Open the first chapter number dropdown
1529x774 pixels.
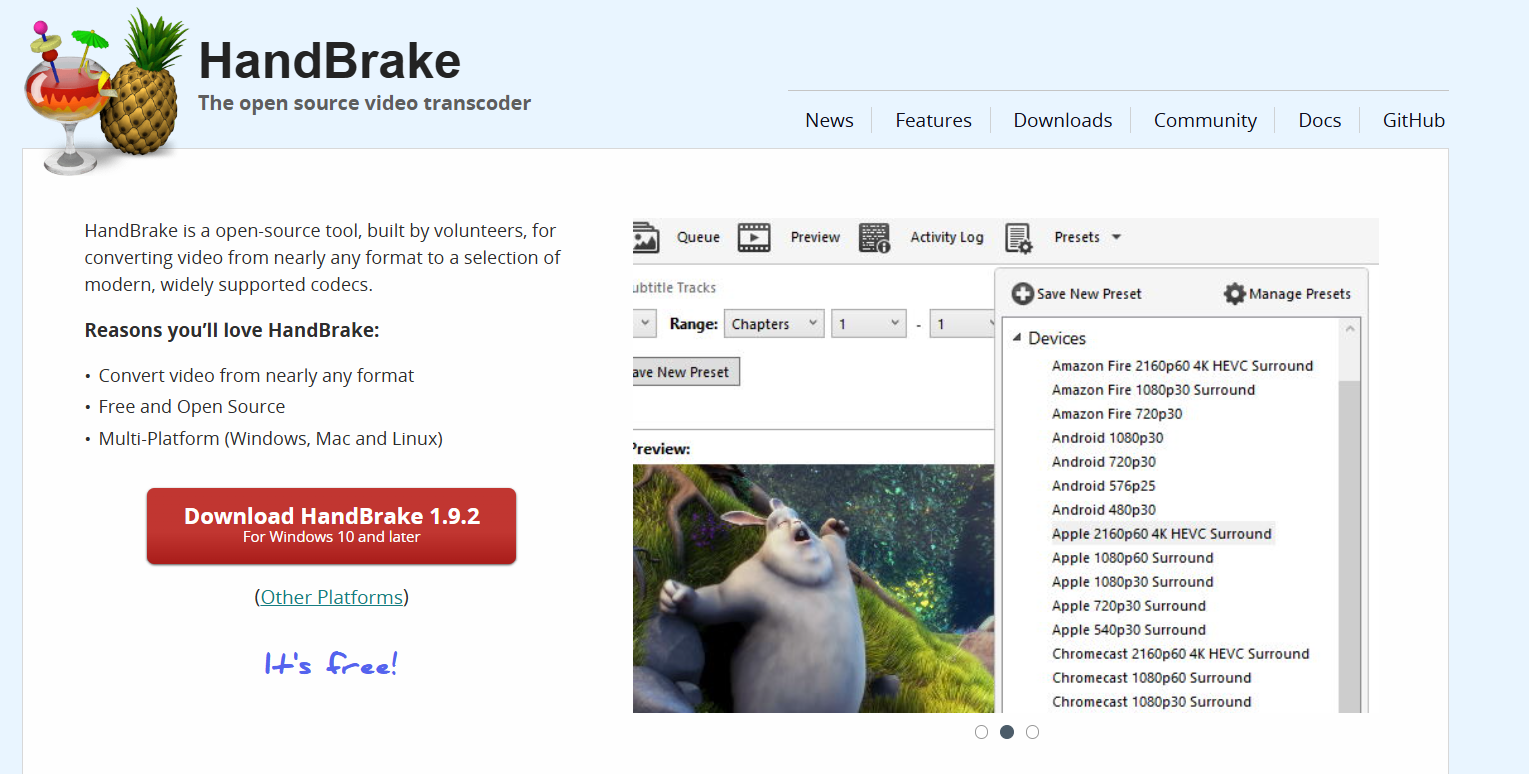coord(869,324)
